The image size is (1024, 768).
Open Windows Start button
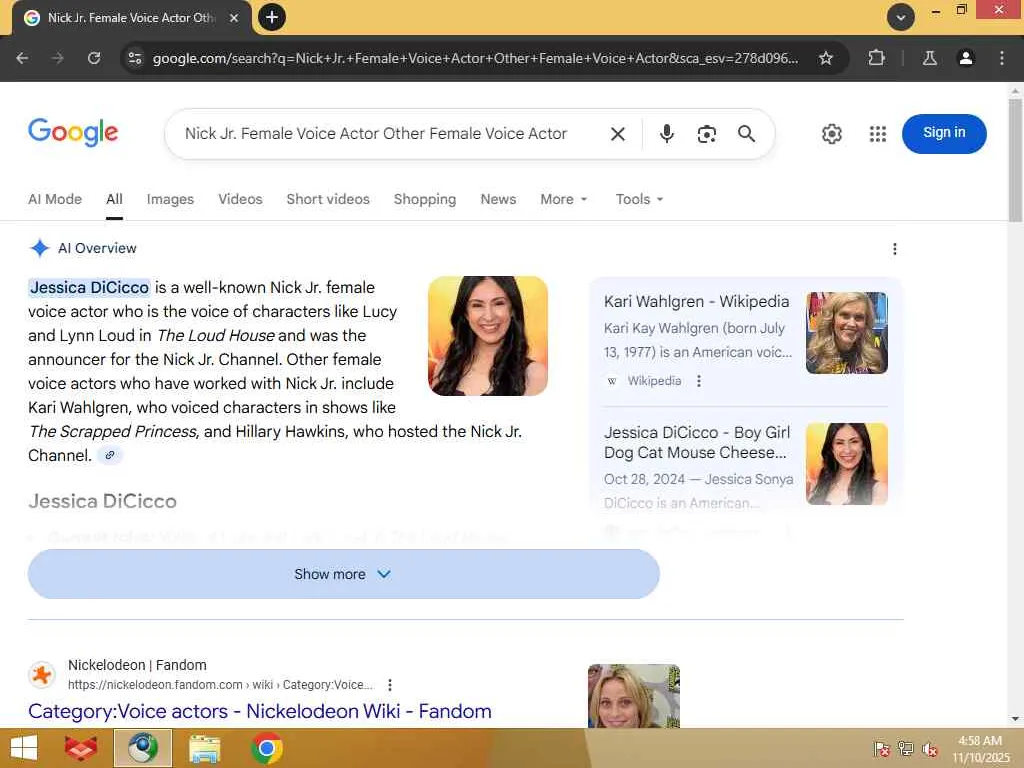click(x=24, y=748)
